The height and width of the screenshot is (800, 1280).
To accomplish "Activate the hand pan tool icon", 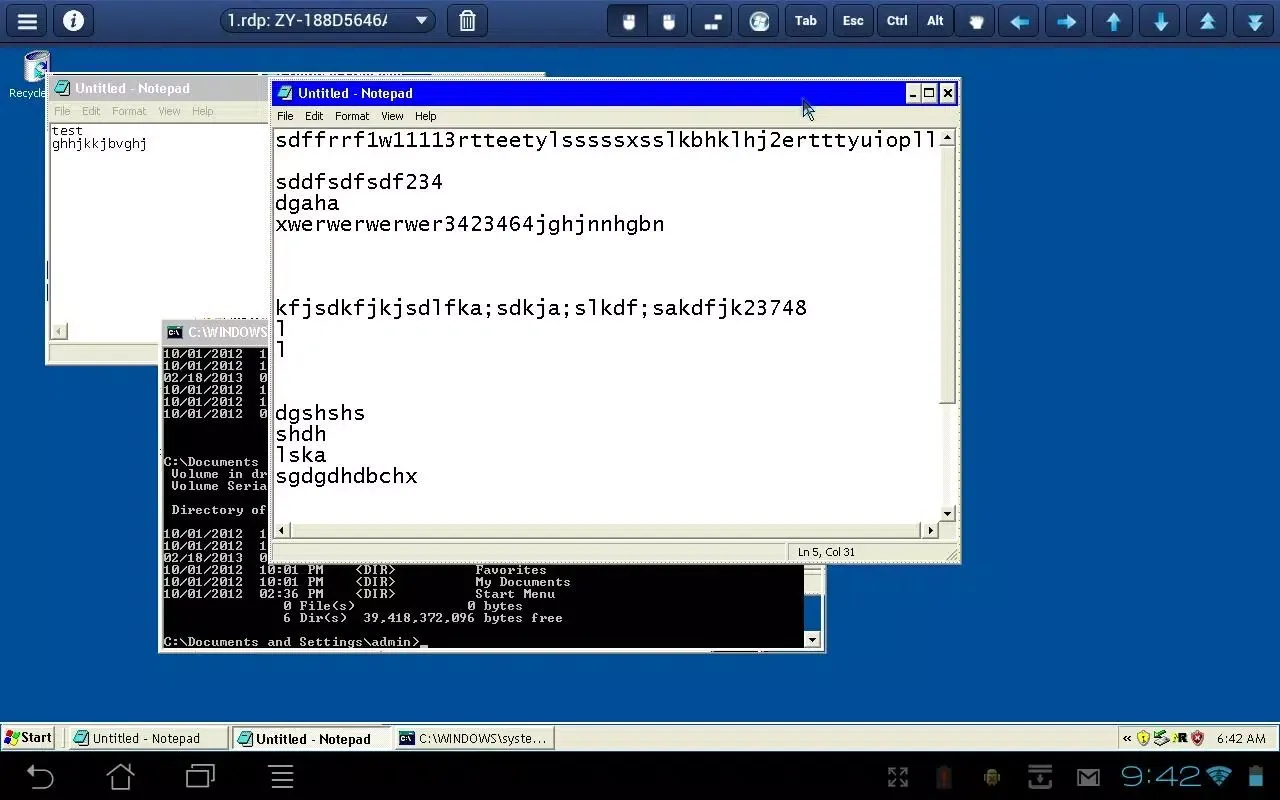I will 976,21.
